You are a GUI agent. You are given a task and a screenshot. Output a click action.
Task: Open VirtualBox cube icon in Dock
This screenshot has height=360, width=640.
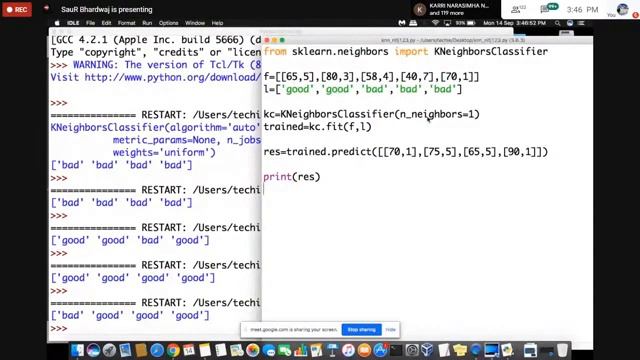[427, 350]
